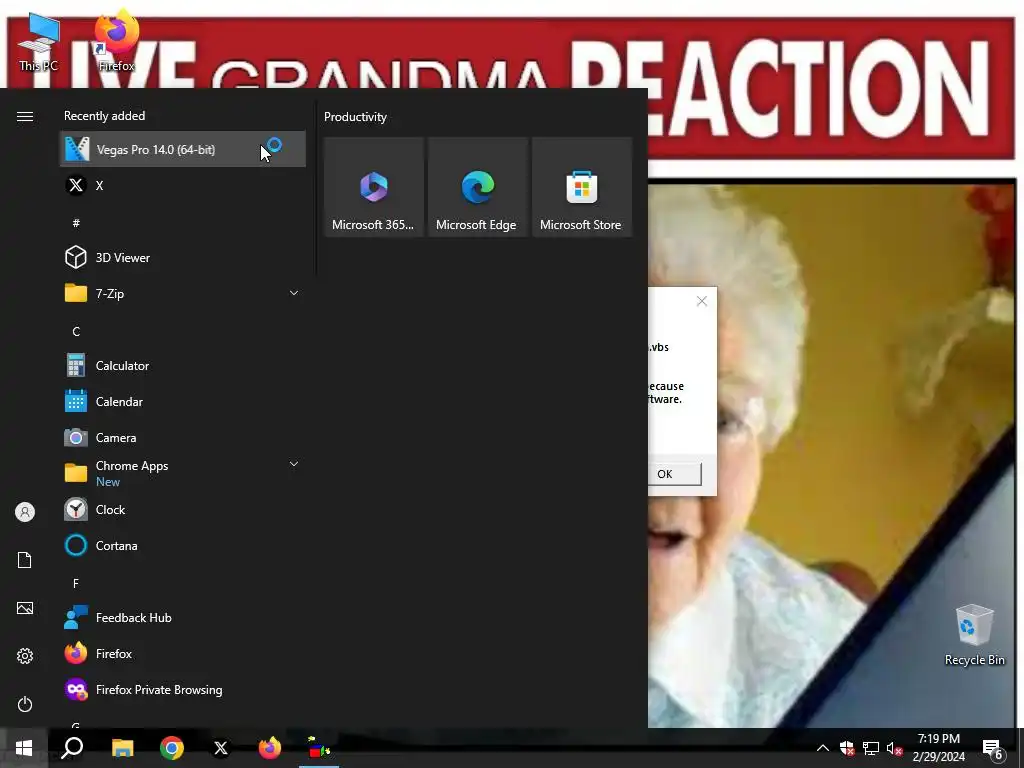
Task: Open the volume tray icon
Action: [894, 748]
